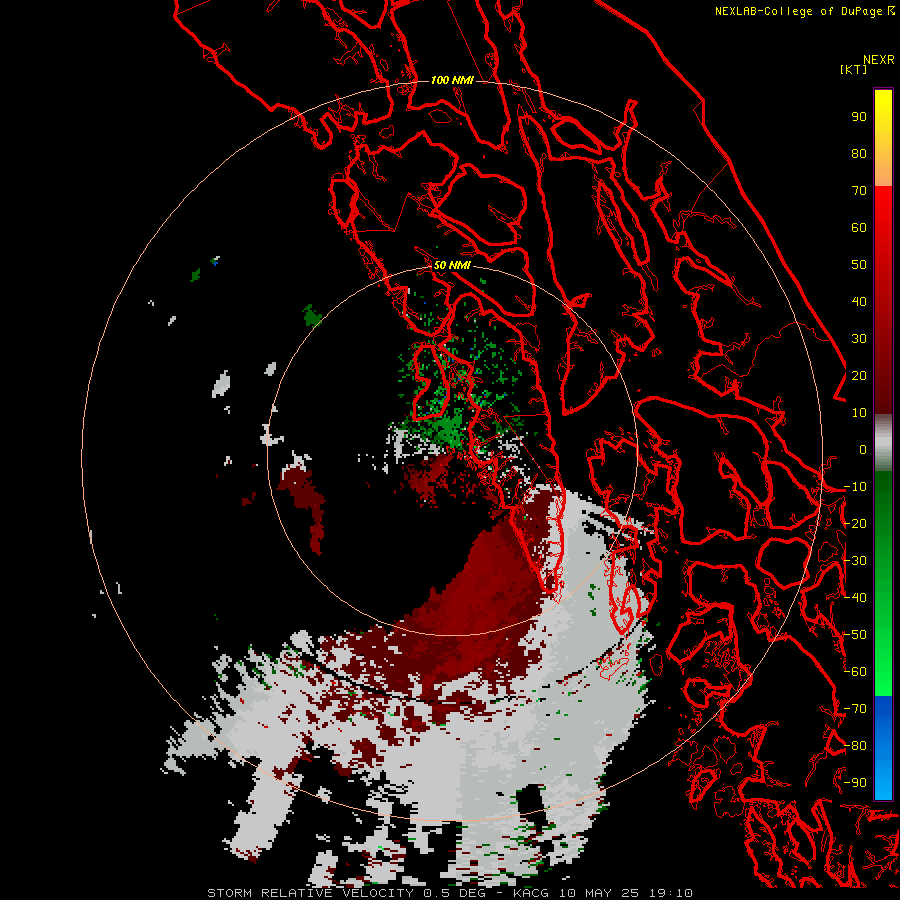Image resolution: width=900 pixels, height=900 pixels.
Task: Click the 19:10 timestamp in the caption
Action: (x=670, y=893)
